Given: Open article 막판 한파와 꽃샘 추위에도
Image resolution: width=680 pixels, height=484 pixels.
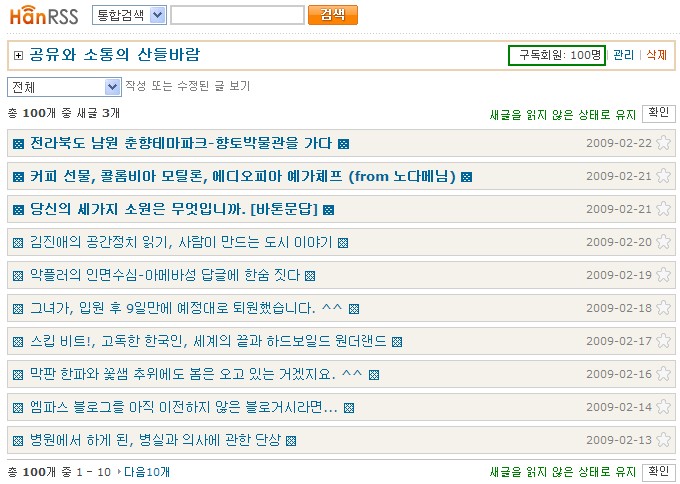Looking at the screenshot, I should tap(196, 374).
